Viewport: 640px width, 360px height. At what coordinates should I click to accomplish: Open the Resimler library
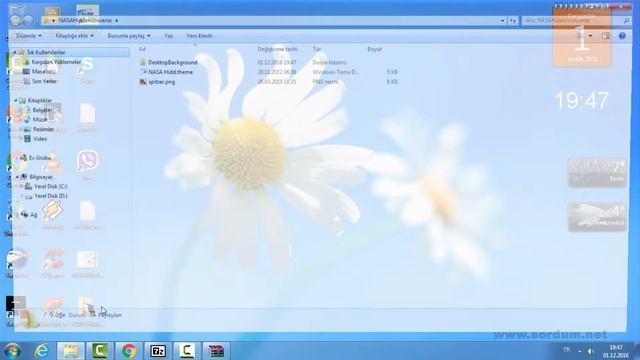pyautogui.click(x=43, y=129)
